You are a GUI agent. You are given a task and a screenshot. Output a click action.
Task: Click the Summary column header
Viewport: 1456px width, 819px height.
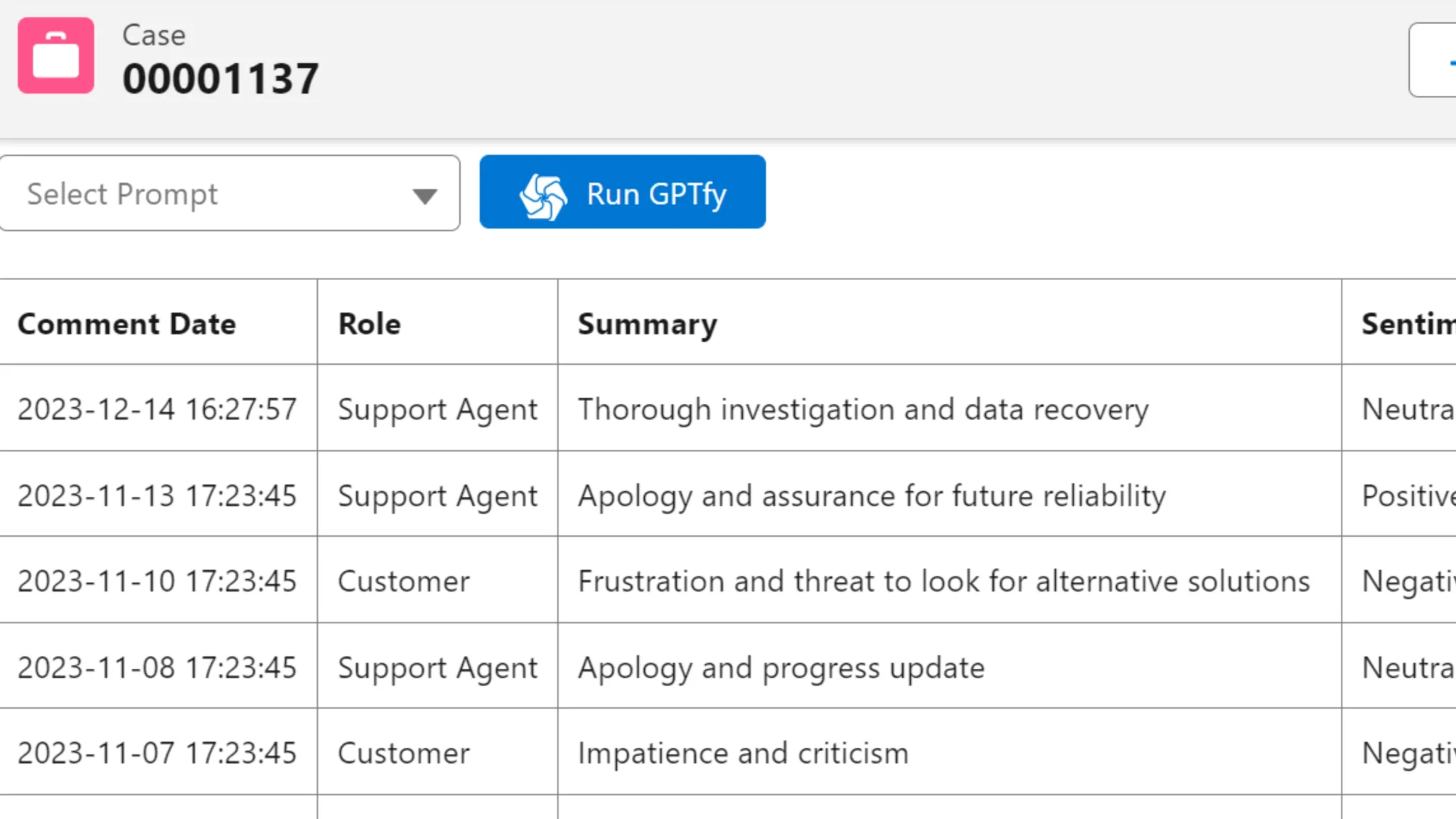point(647,324)
